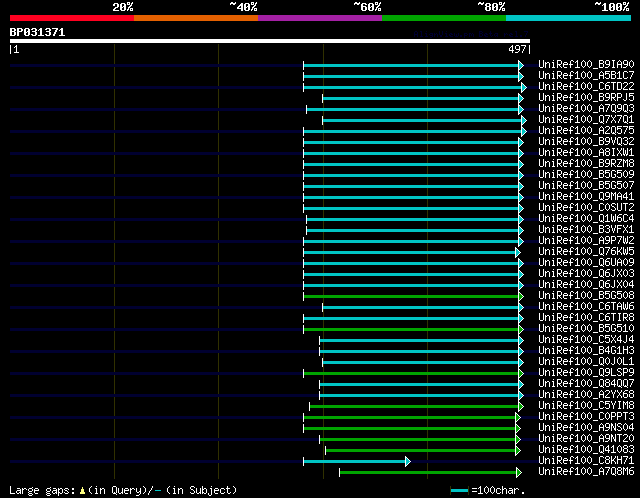Screen dimensions: 640x498
Task: Open the UniRef100_A2YX68 hit
Action: coord(586,395)
